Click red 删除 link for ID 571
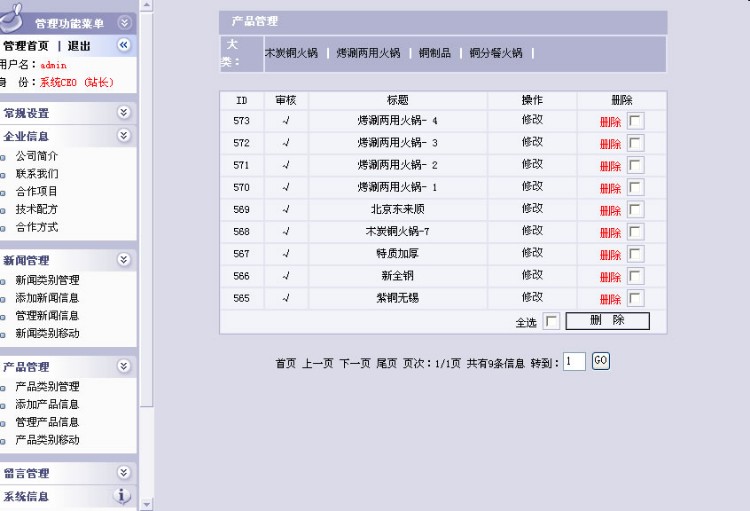The image size is (750, 511). point(610,167)
